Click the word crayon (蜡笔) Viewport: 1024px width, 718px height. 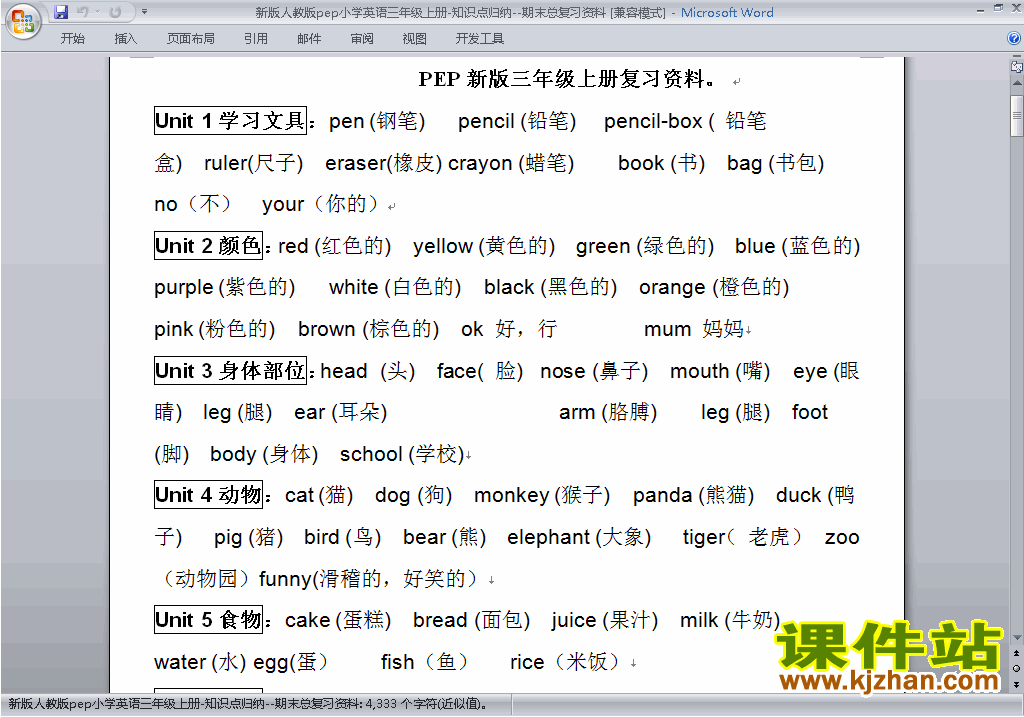[511, 163]
